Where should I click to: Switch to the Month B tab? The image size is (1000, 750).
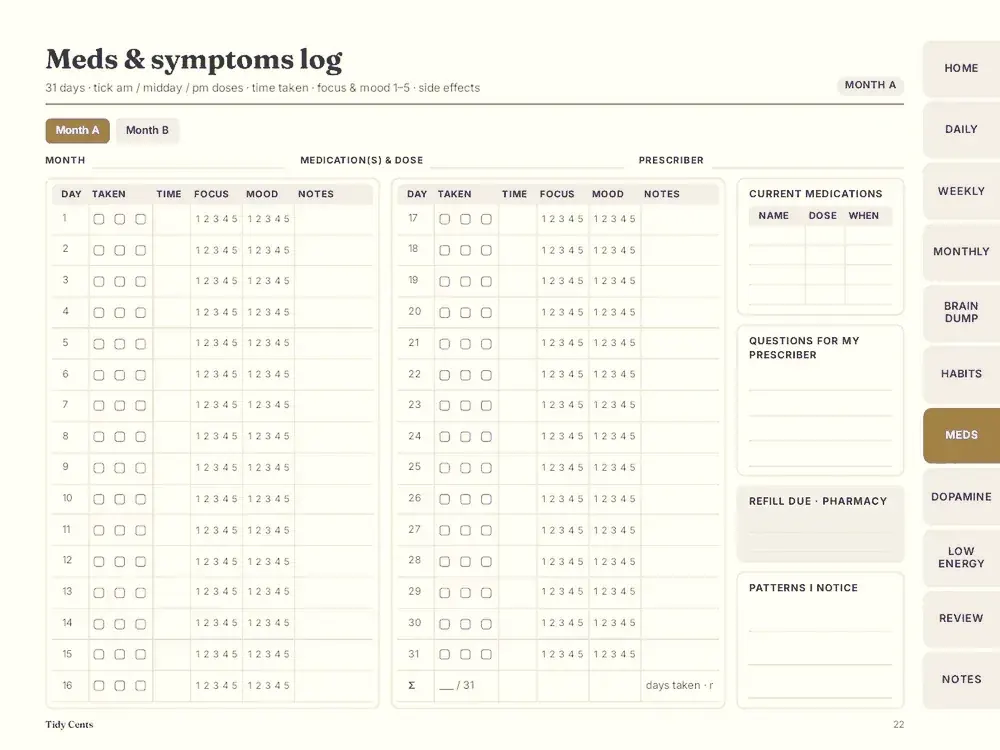pos(147,130)
